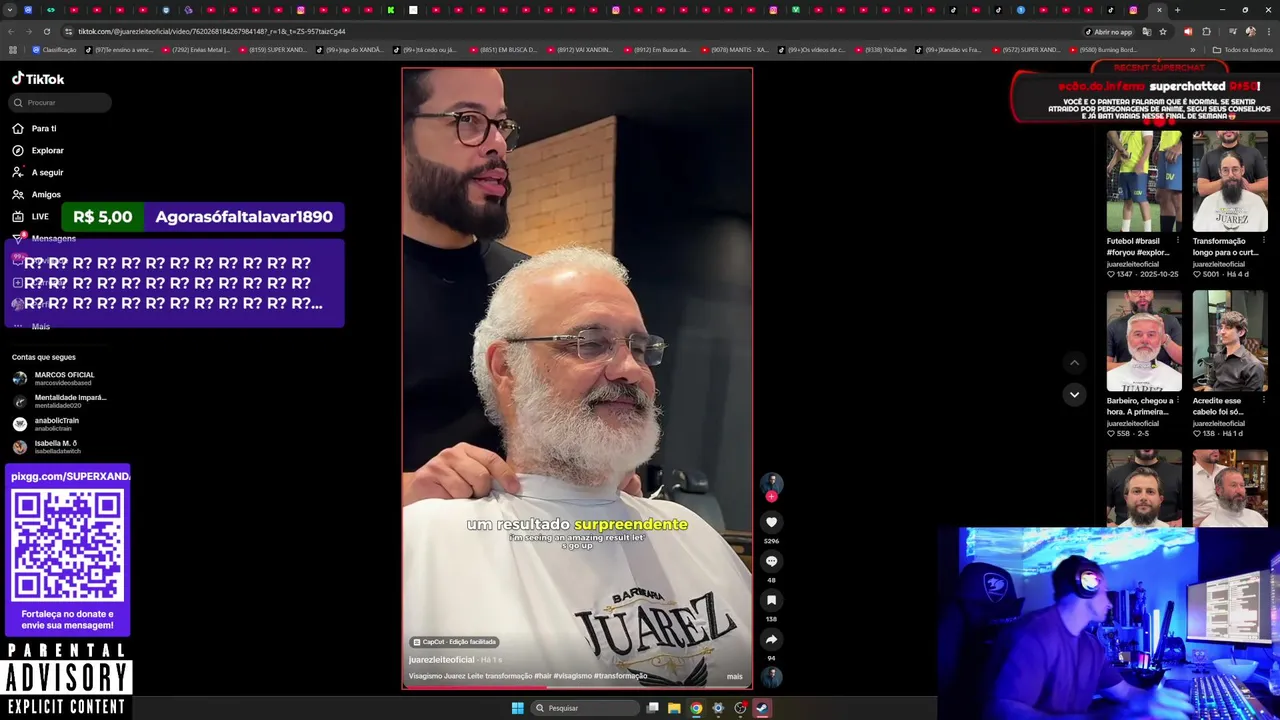The width and height of the screenshot is (1280, 720).
Task: Open the Chrome three-dot menu
Action: (1267, 31)
